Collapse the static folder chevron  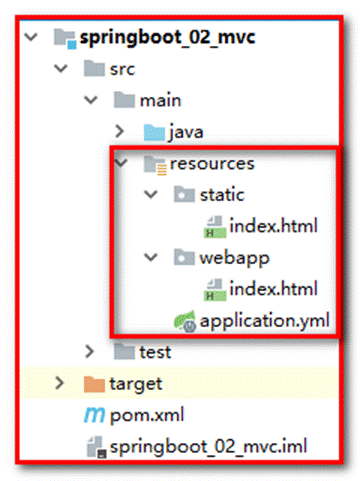pyautogui.click(x=151, y=194)
